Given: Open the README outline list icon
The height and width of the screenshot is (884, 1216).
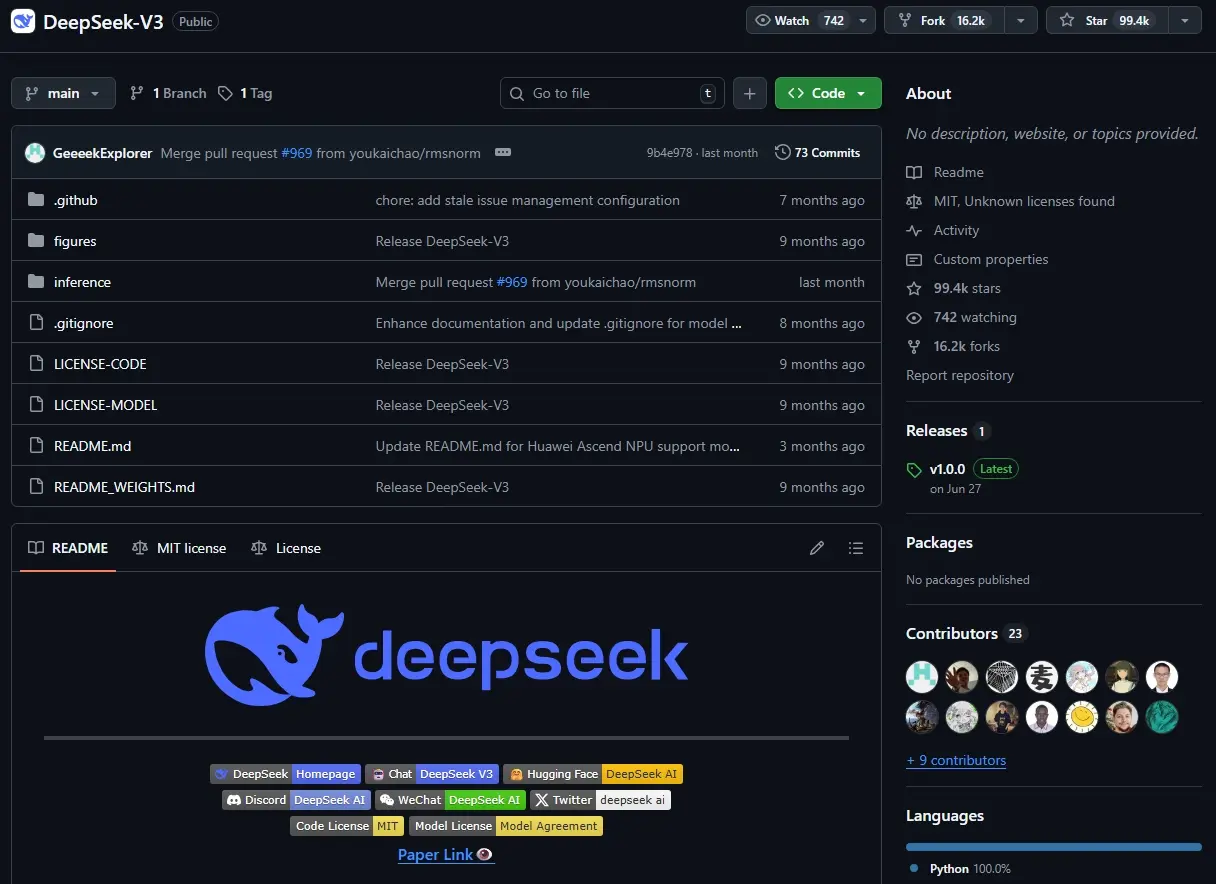Looking at the screenshot, I should 855,548.
